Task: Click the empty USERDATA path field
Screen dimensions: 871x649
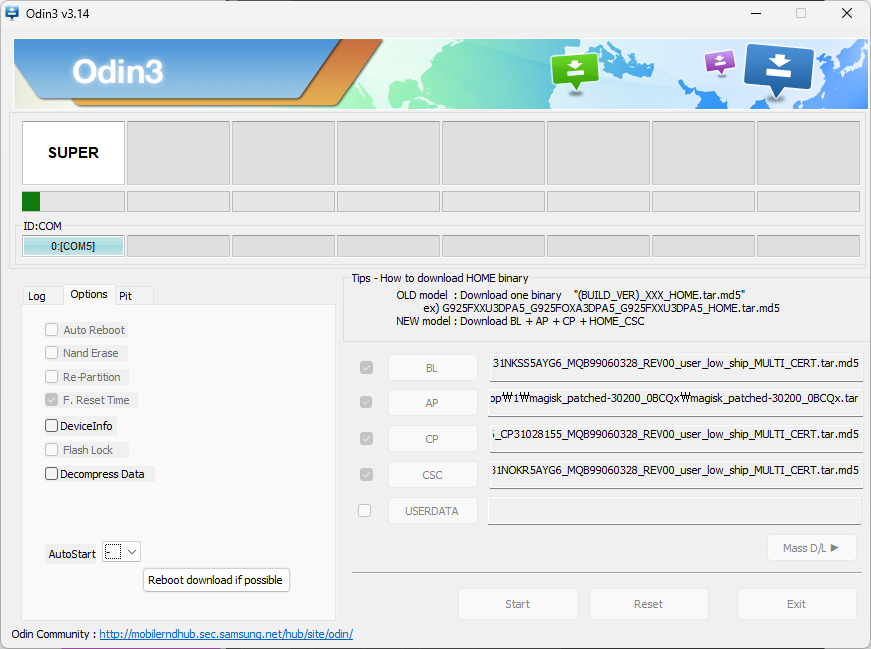Action: [674, 511]
